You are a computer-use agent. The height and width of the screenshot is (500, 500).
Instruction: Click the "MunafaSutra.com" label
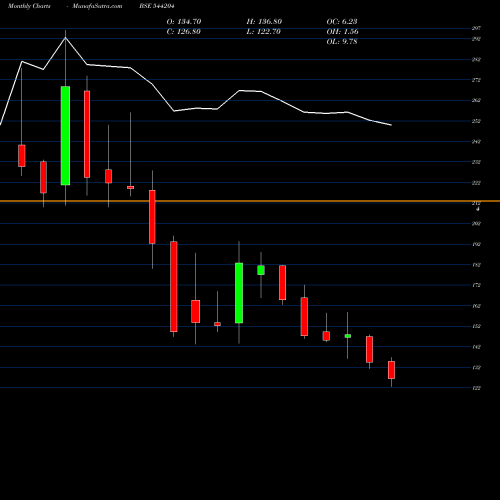click(x=97, y=6)
